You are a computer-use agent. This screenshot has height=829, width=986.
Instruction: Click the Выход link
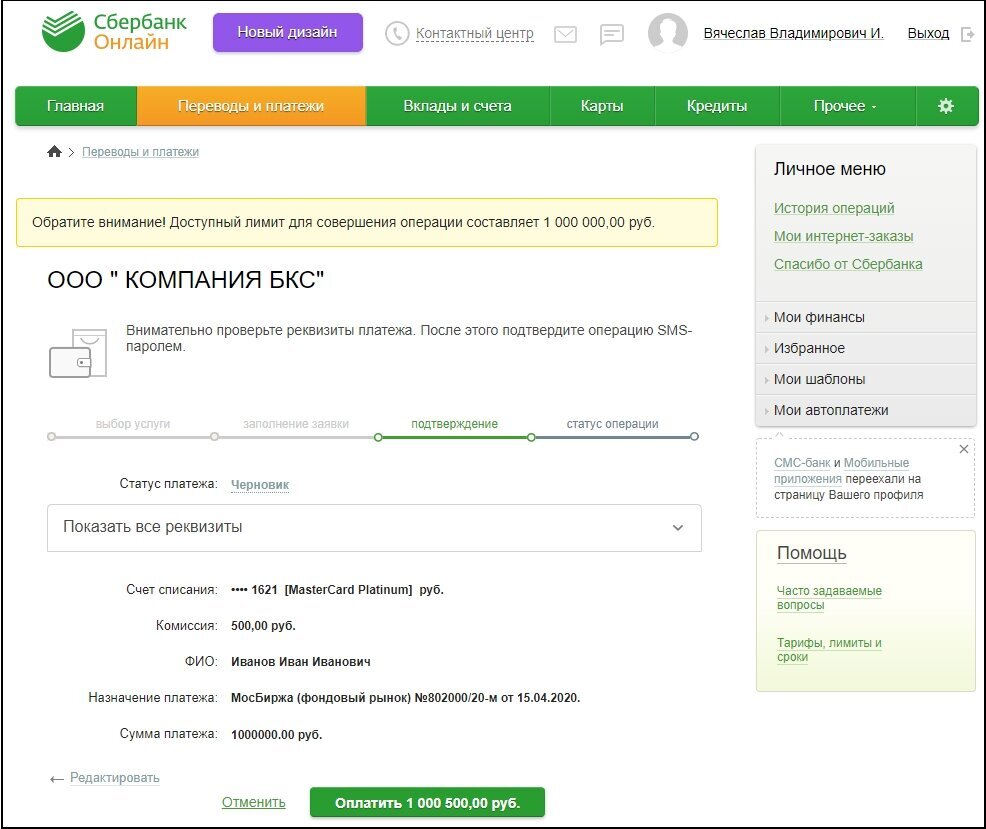point(928,33)
